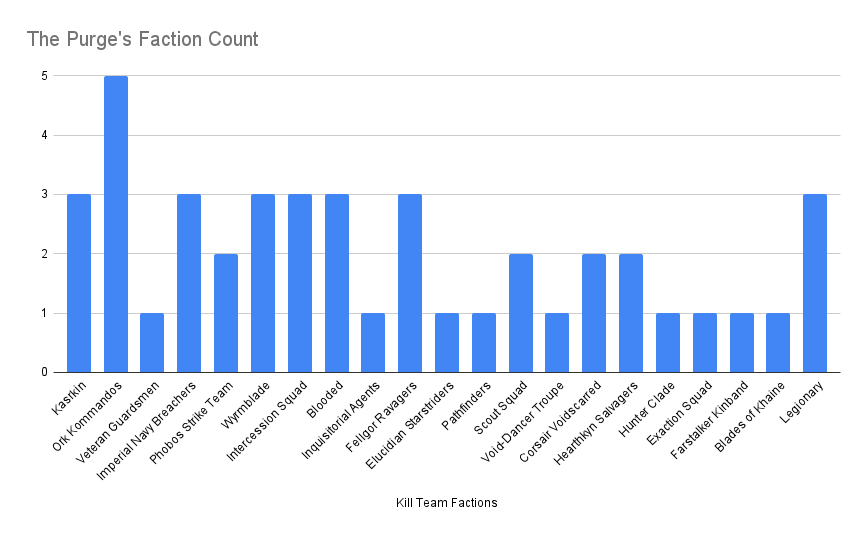
Task: Select the Blooded bar
Action: coord(337,283)
